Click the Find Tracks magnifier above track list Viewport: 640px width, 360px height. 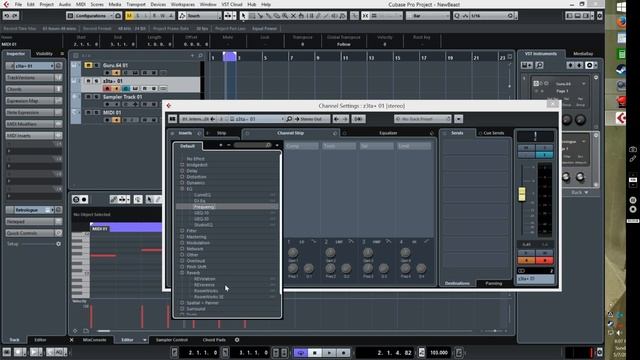[200, 56]
